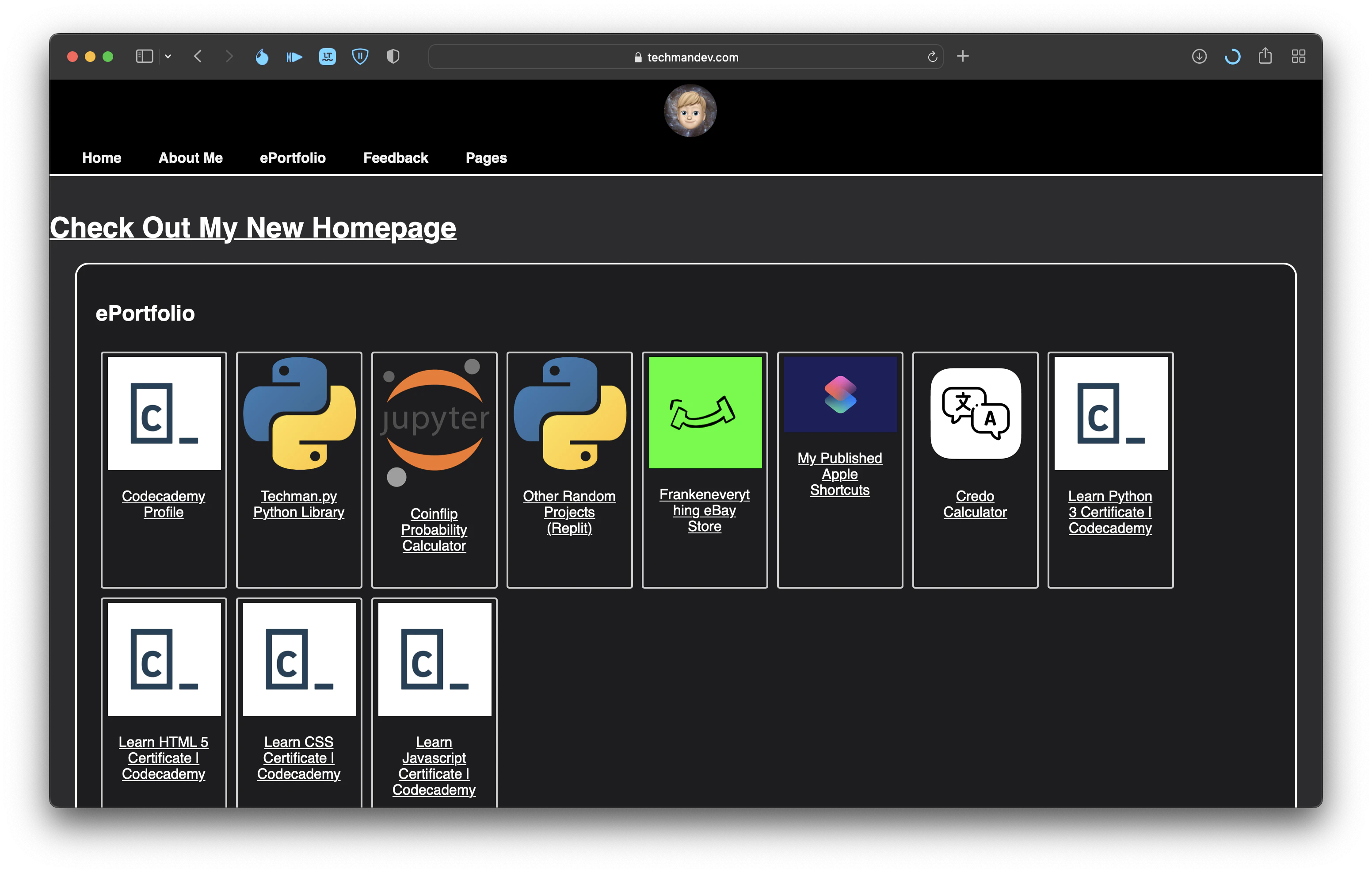The width and height of the screenshot is (1372, 873).
Task: Click the Bitwarden shield extension icon
Action: click(360, 57)
